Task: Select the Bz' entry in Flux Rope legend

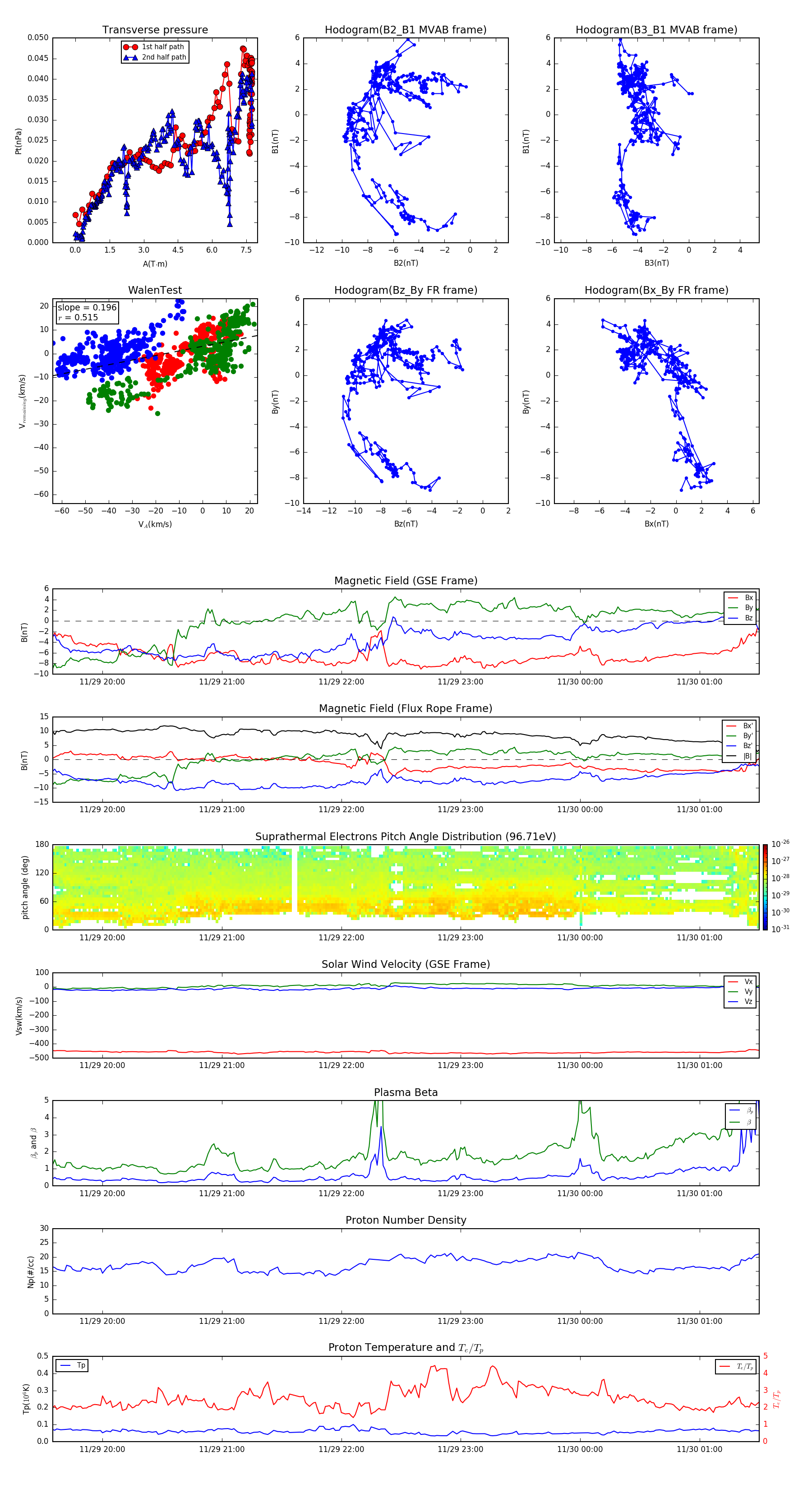Action: [x=740, y=746]
